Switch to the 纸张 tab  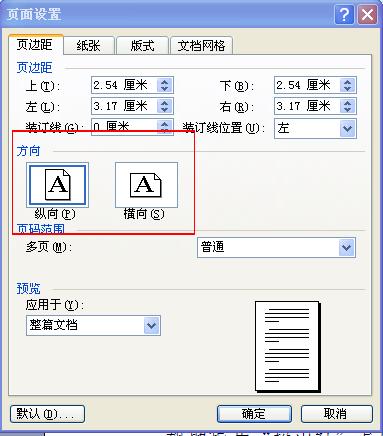(89, 46)
